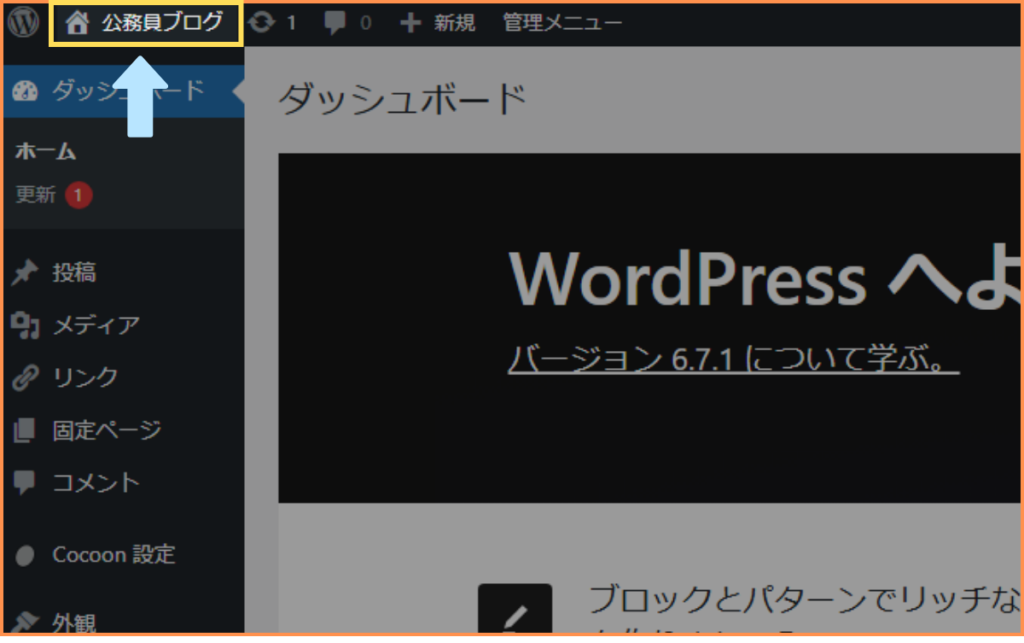This screenshot has height=643, width=1024.
Task: Open 更新 in the sidebar submenu
Action: tap(35, 195)
